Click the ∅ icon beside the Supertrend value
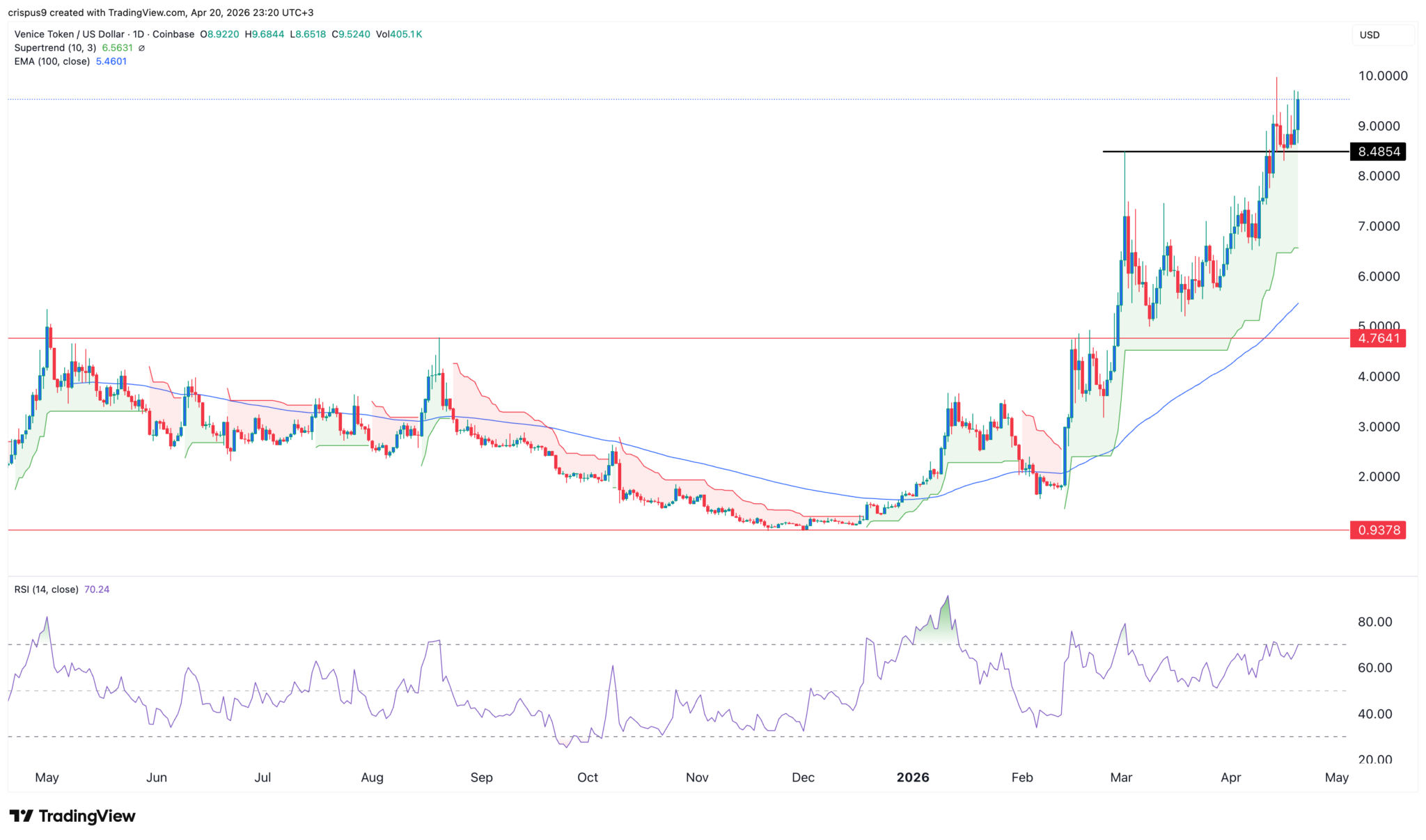Image resolution: width=1426 pixels, height=840 pixels. pyautogui.click(x=142, y=48)
